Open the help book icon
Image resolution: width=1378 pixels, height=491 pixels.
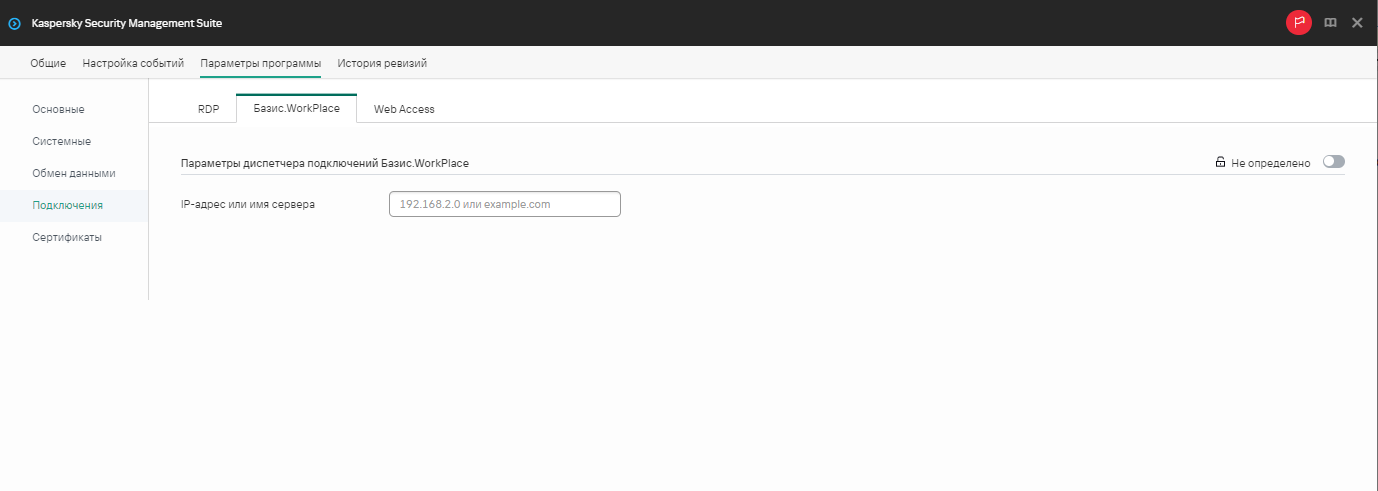pos(1330,23)
